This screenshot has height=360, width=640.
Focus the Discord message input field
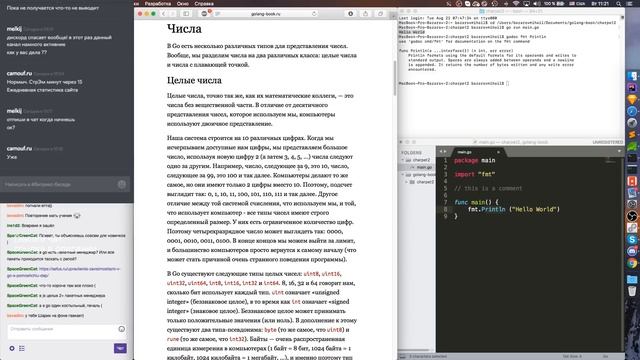pyautogui.click(x=59, y=184)
